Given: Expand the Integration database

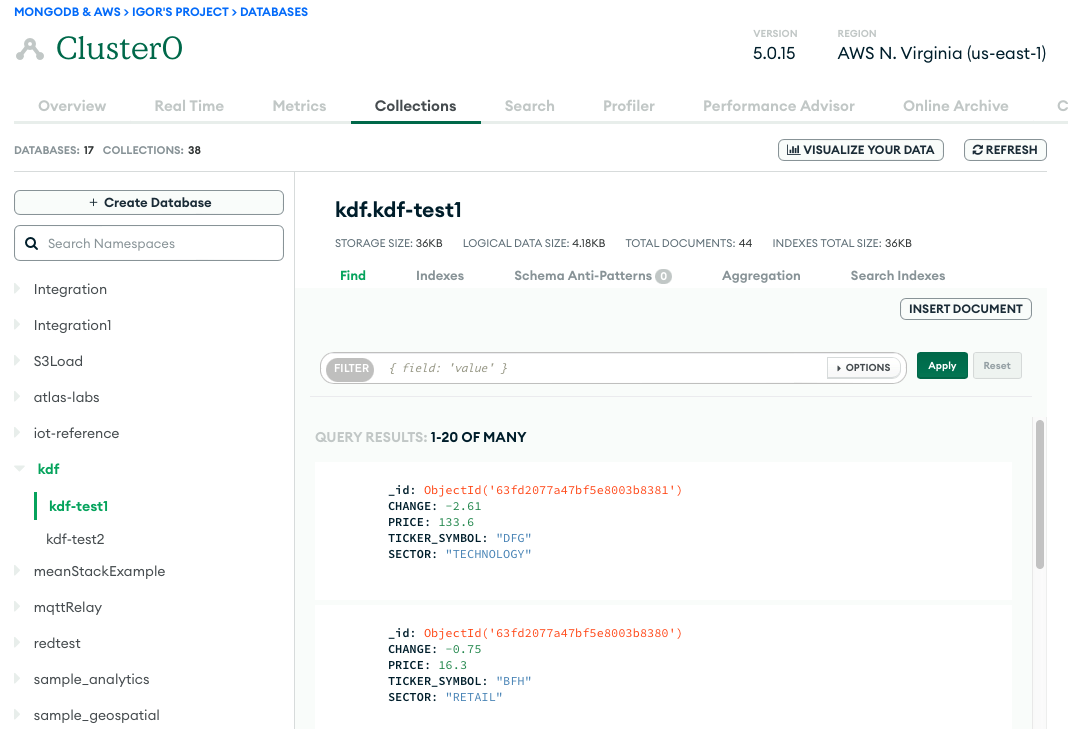Looking at the screenshot, I should [x=18, y=289].
